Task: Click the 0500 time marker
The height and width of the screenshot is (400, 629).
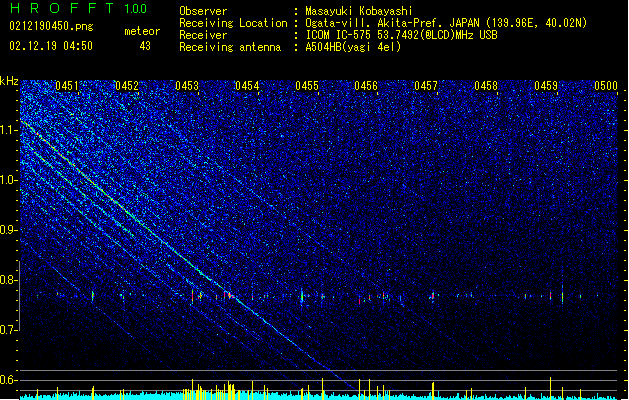Action: pos(606,86)
